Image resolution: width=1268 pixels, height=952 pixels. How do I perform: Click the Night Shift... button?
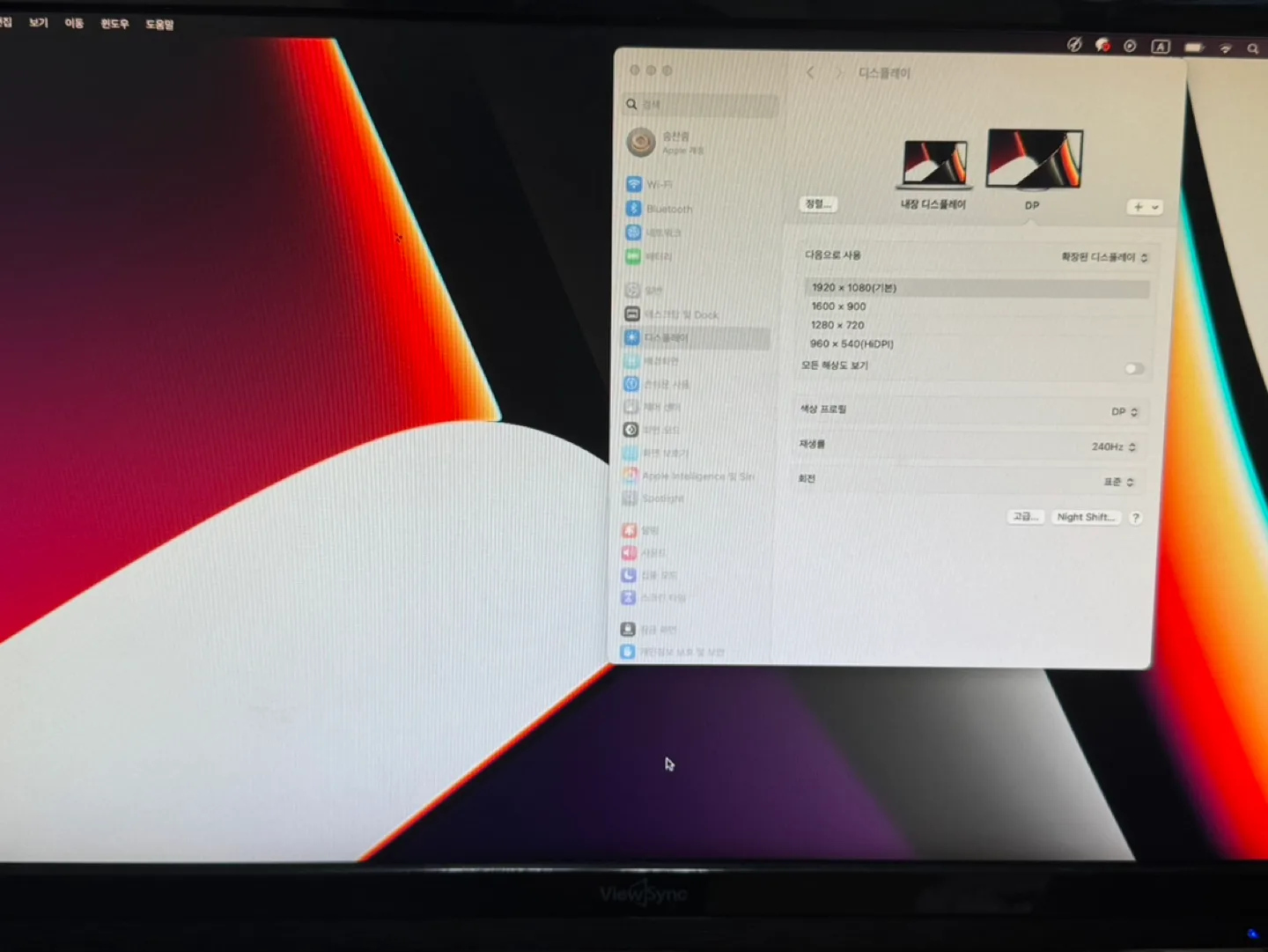click(1086, 517)
